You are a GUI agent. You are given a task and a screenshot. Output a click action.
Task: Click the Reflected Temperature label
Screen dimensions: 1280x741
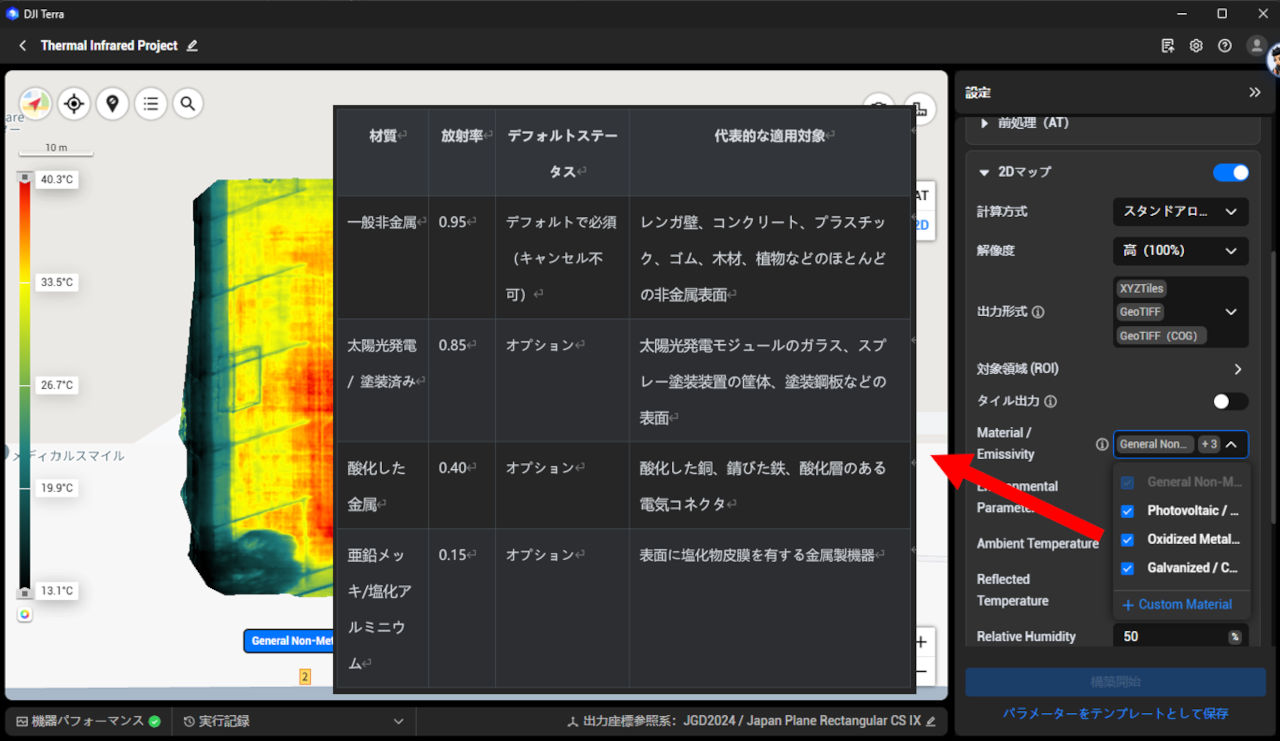click(1013, 590)
